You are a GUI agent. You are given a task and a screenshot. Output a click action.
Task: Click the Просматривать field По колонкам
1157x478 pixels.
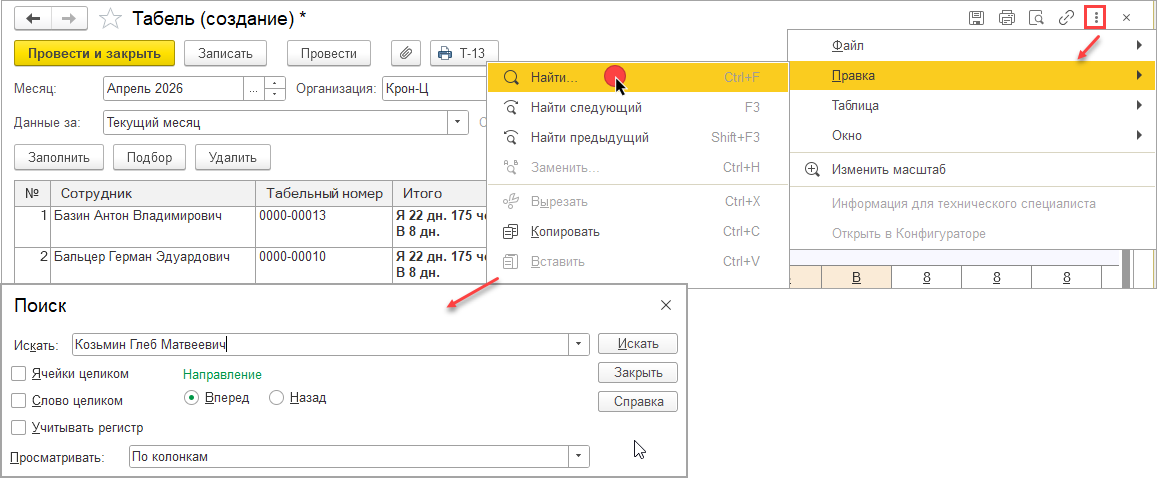tap(348, 457)
